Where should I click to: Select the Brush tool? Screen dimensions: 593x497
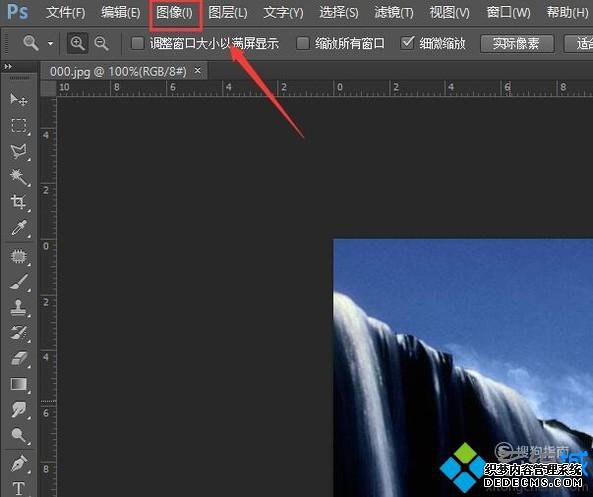[x=19, y=282]
